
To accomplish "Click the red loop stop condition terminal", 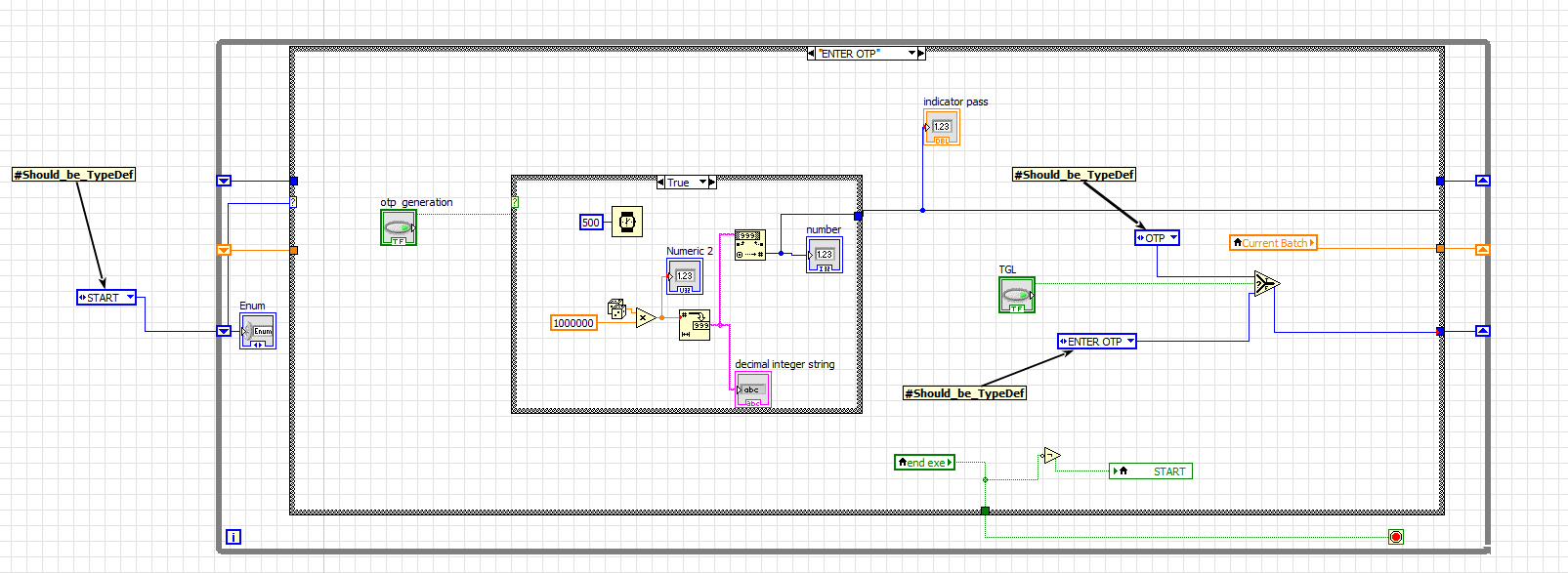I will (1395, 537).
